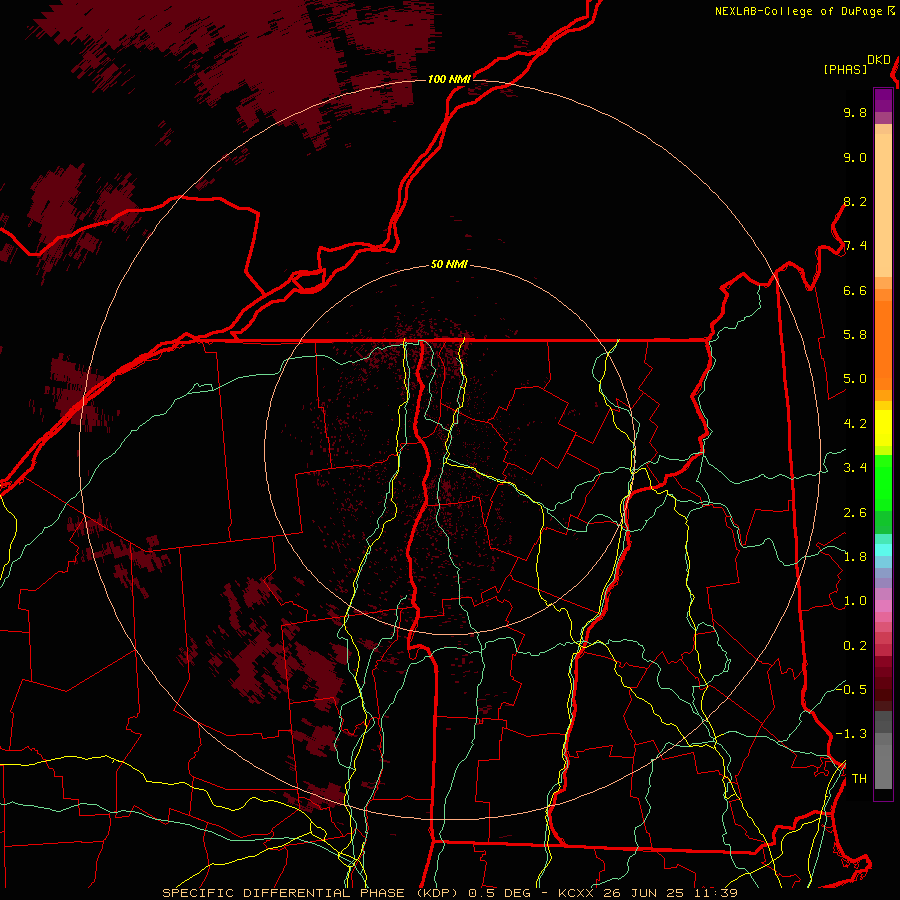Select the -1.3 value on color scale
The height and width of the screenshot is (900, 900).
[851, 734]
